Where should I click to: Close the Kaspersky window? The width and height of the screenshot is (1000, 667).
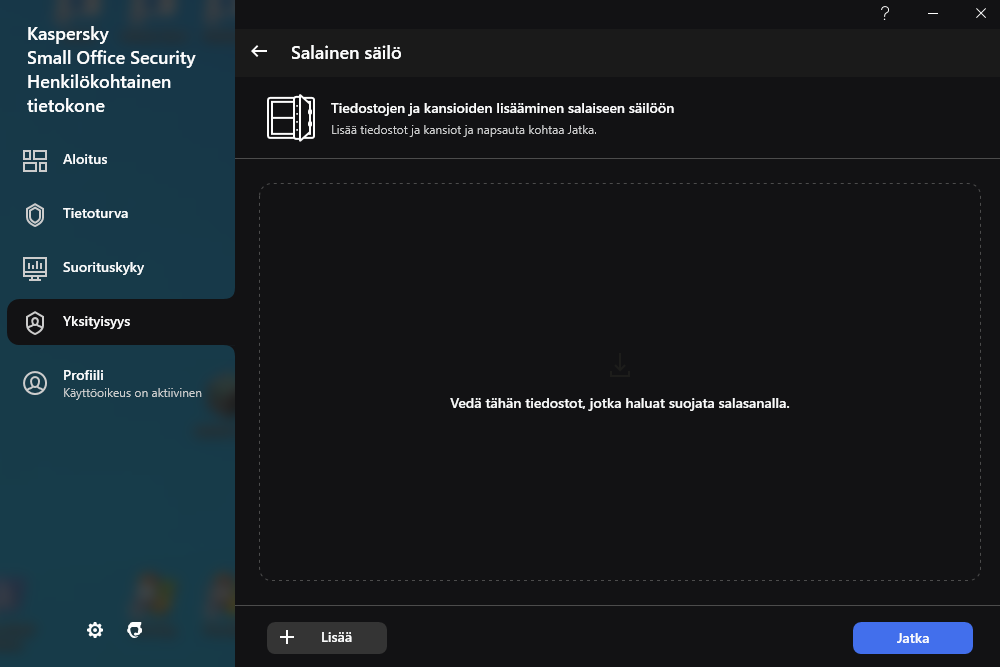click(x=980, y=13)
